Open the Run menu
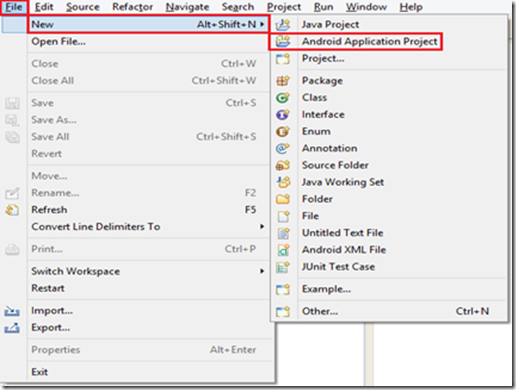The image size is (516, 390). [x=323, y=7]
